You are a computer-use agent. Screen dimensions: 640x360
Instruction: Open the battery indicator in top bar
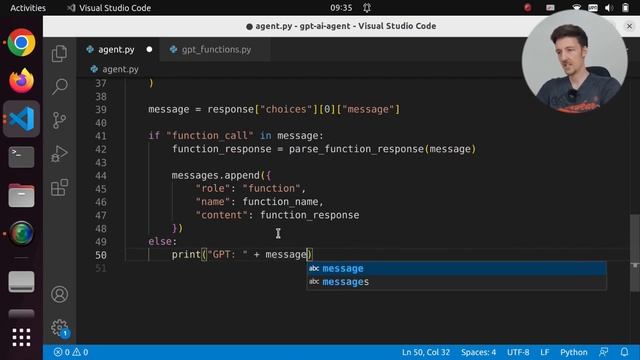click(x=625, y=8)
